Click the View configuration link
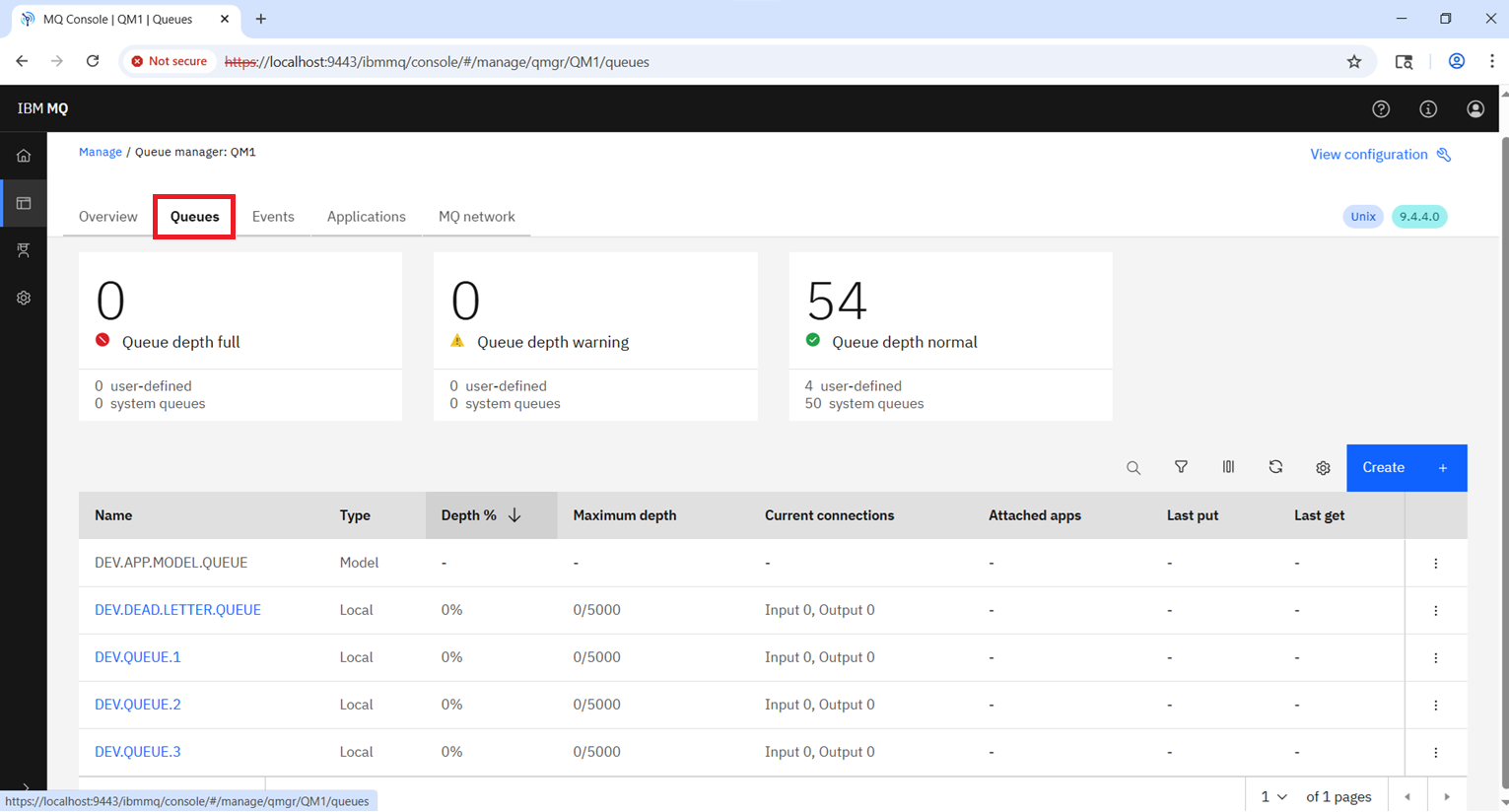Viewport: 1509px width, 812px height. click(x=1380, y=155)
